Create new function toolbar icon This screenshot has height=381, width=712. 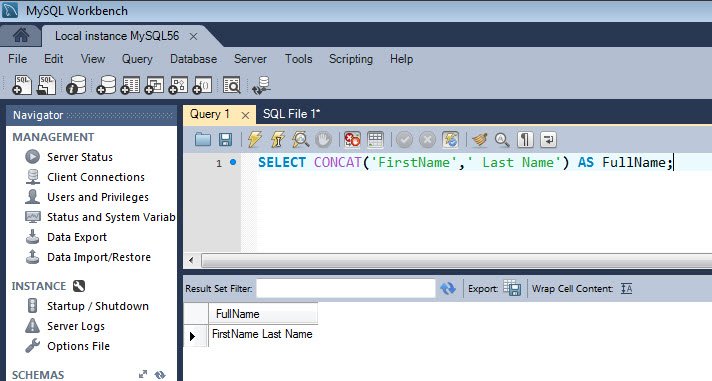202,85
